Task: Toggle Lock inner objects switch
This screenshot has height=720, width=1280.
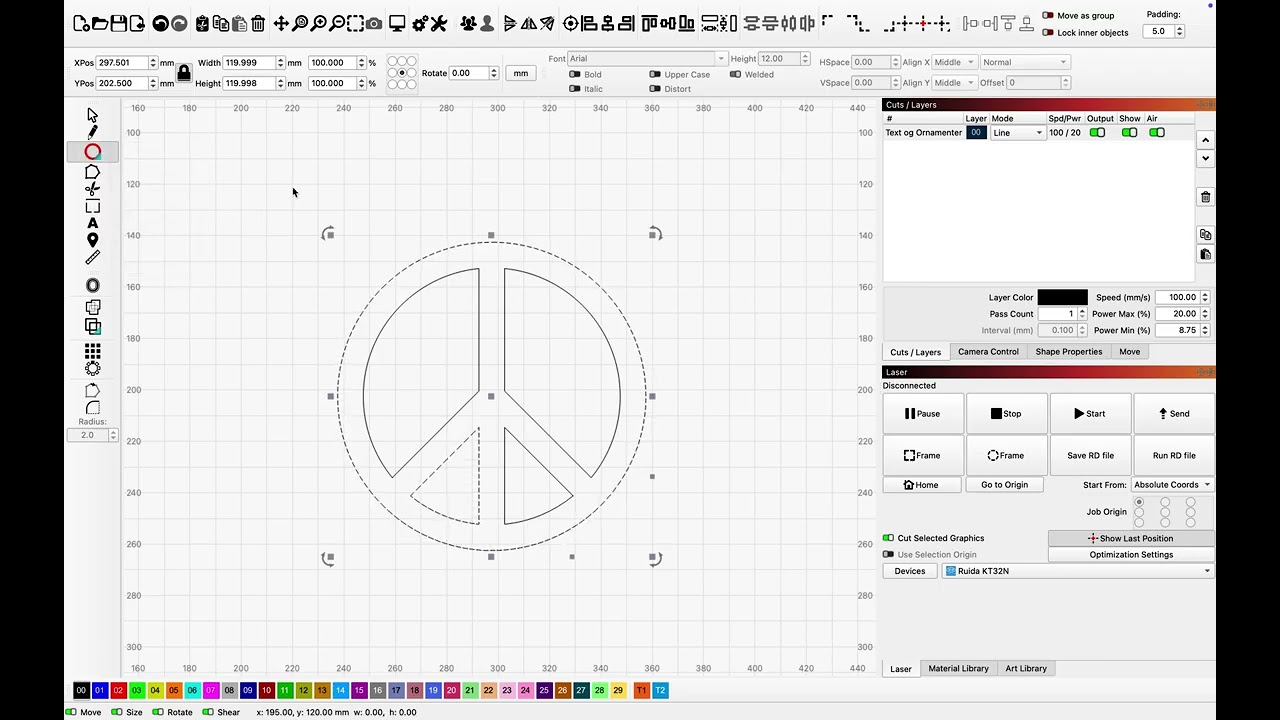Action: pos(1048,33)
